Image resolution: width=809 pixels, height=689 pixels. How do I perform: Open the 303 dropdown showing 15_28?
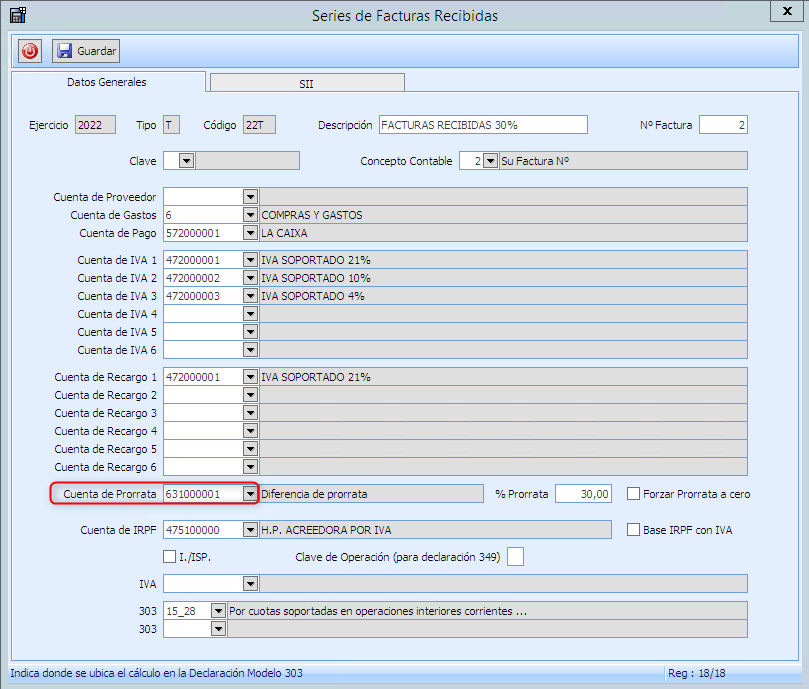[218, 610]
